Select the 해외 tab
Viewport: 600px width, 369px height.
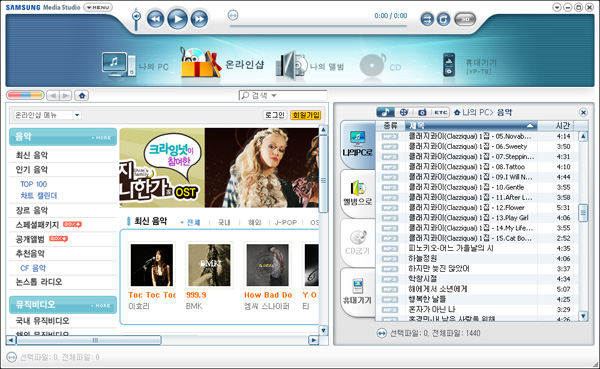pos(254,222)
